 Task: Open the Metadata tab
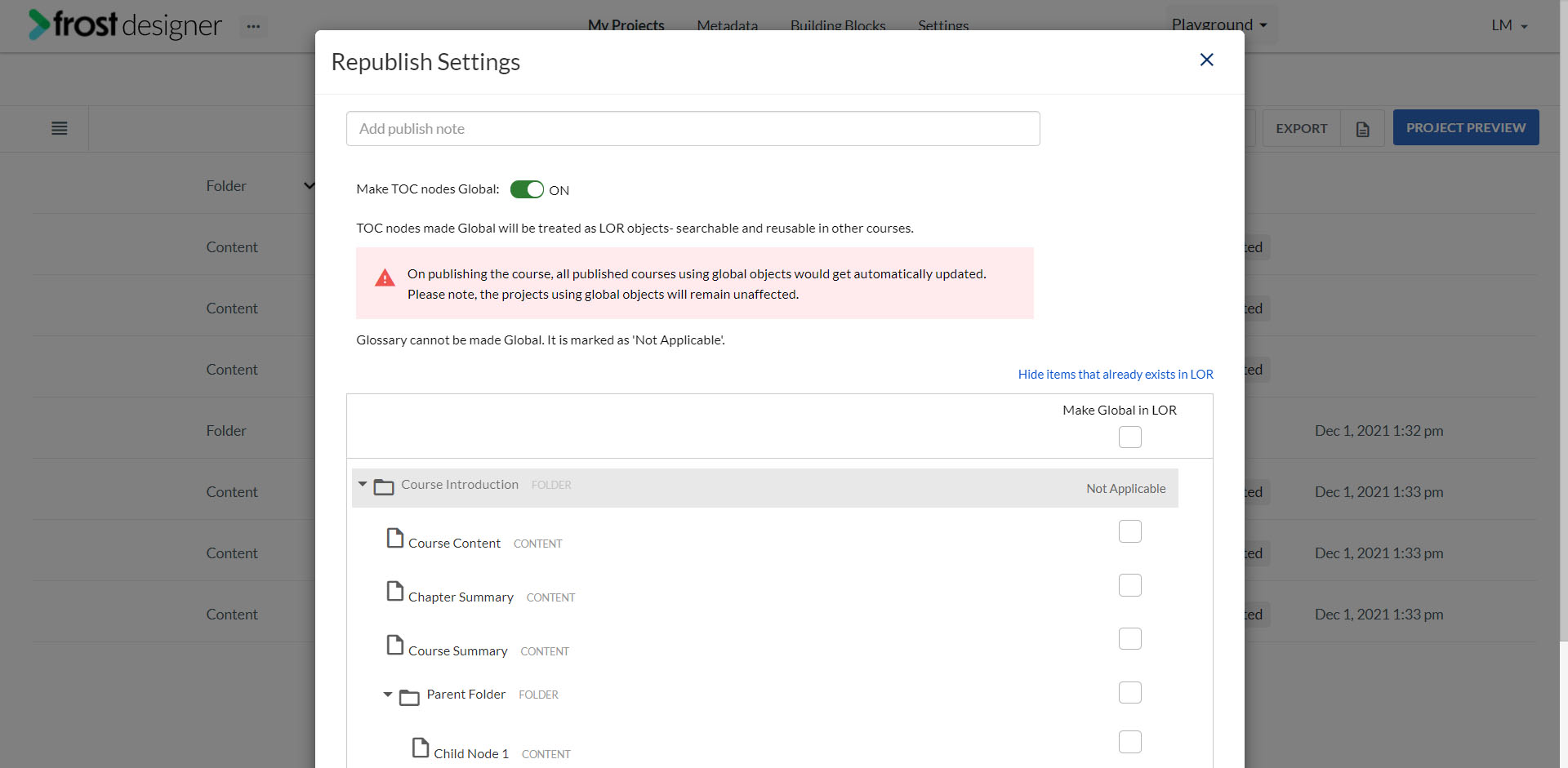728,25
